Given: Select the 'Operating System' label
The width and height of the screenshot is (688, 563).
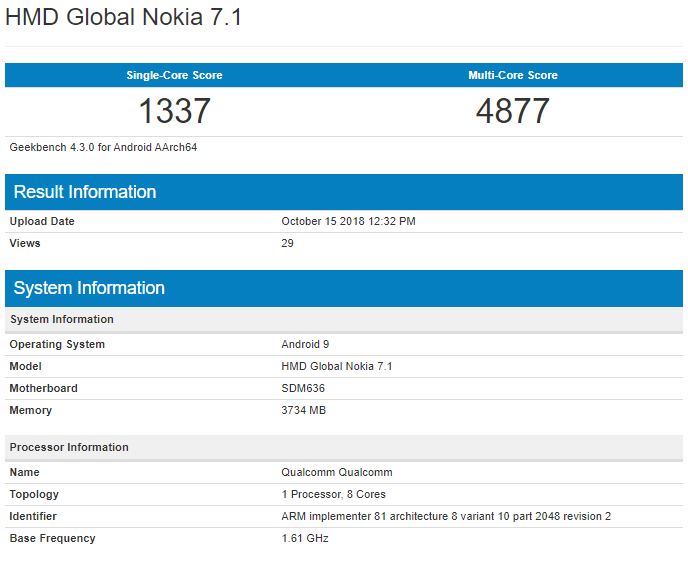Looking at the screenshot, I should pos(57,344).
